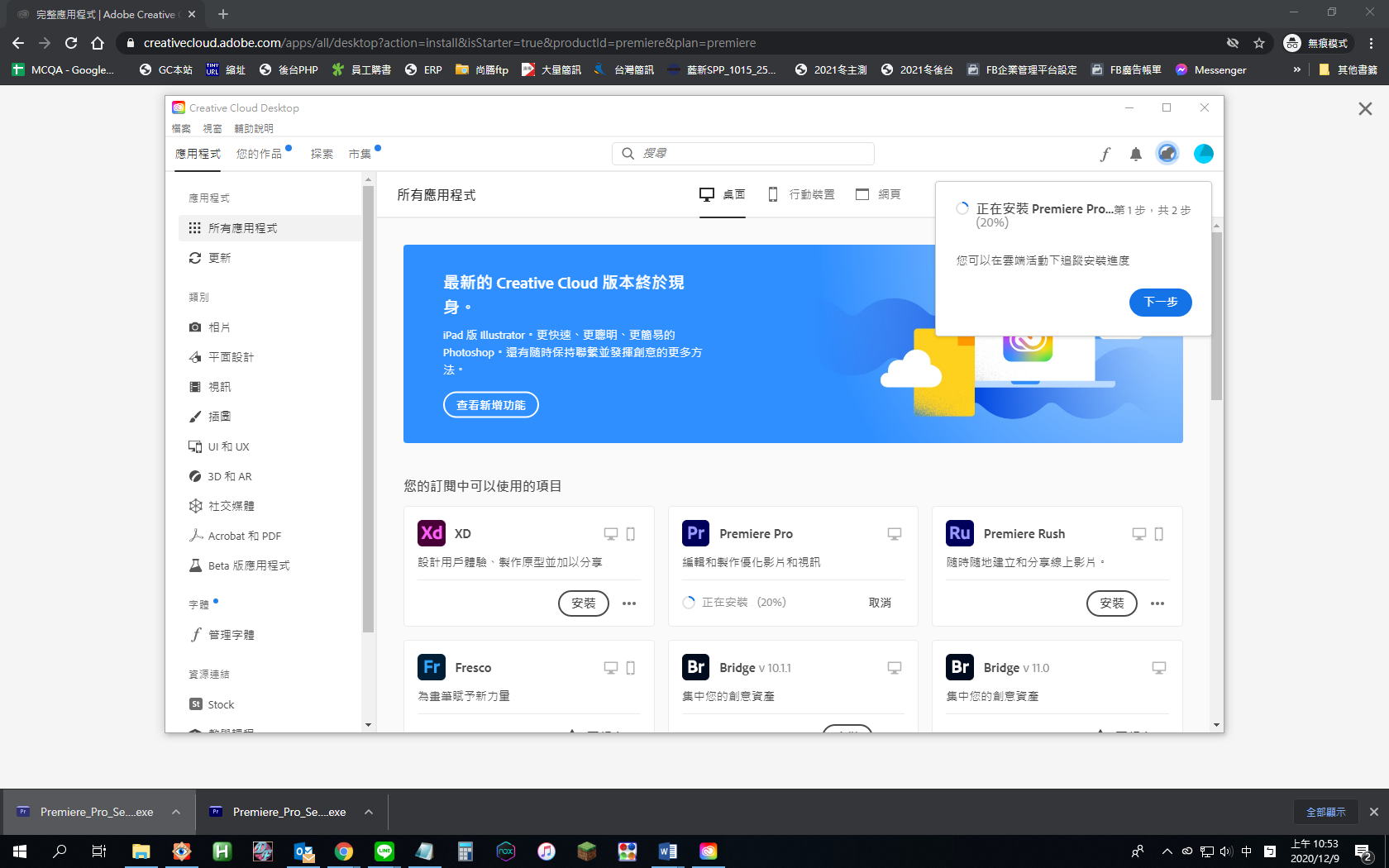Click the Premiere Rush app icon
1389x868 pixels.
pos(960,533)
